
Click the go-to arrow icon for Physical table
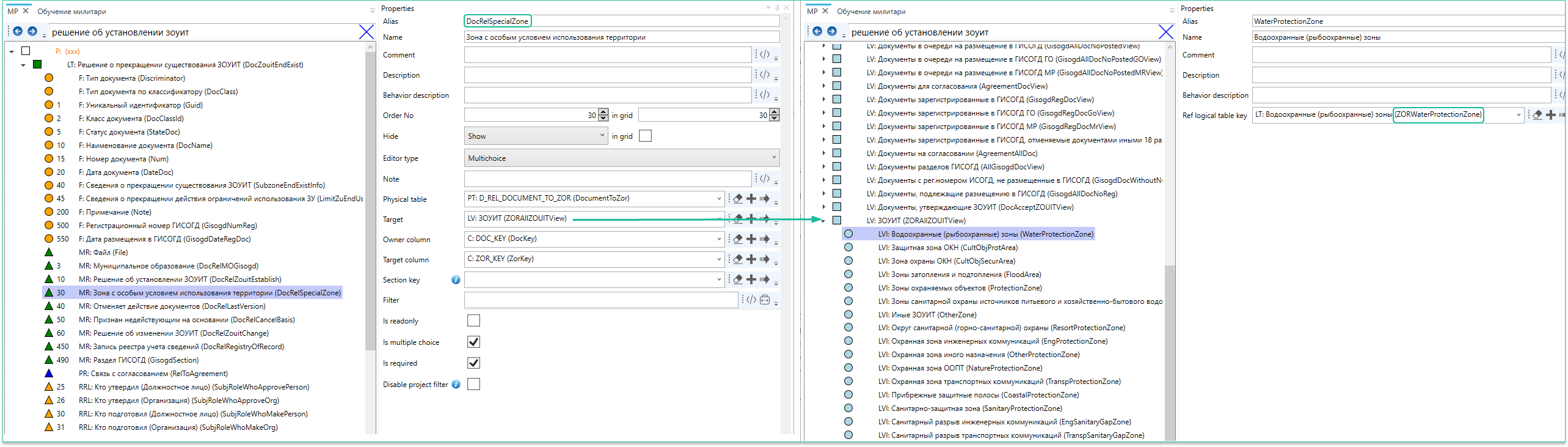coord(765,199)
